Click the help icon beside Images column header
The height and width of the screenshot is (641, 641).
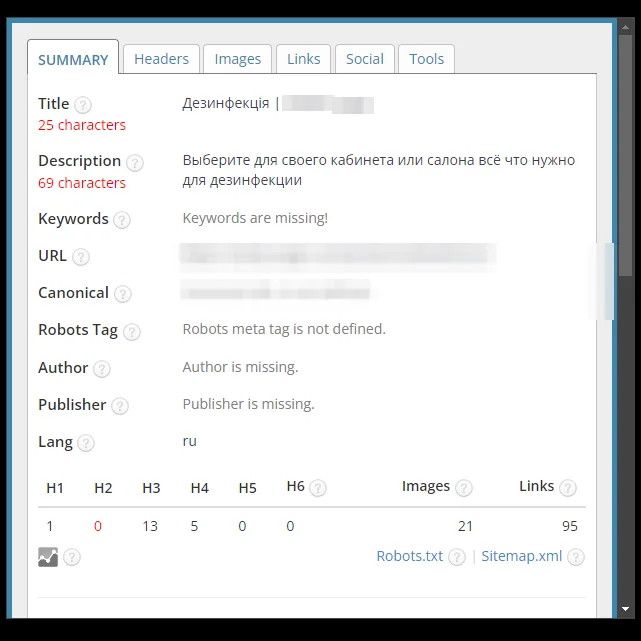(464, 488)
